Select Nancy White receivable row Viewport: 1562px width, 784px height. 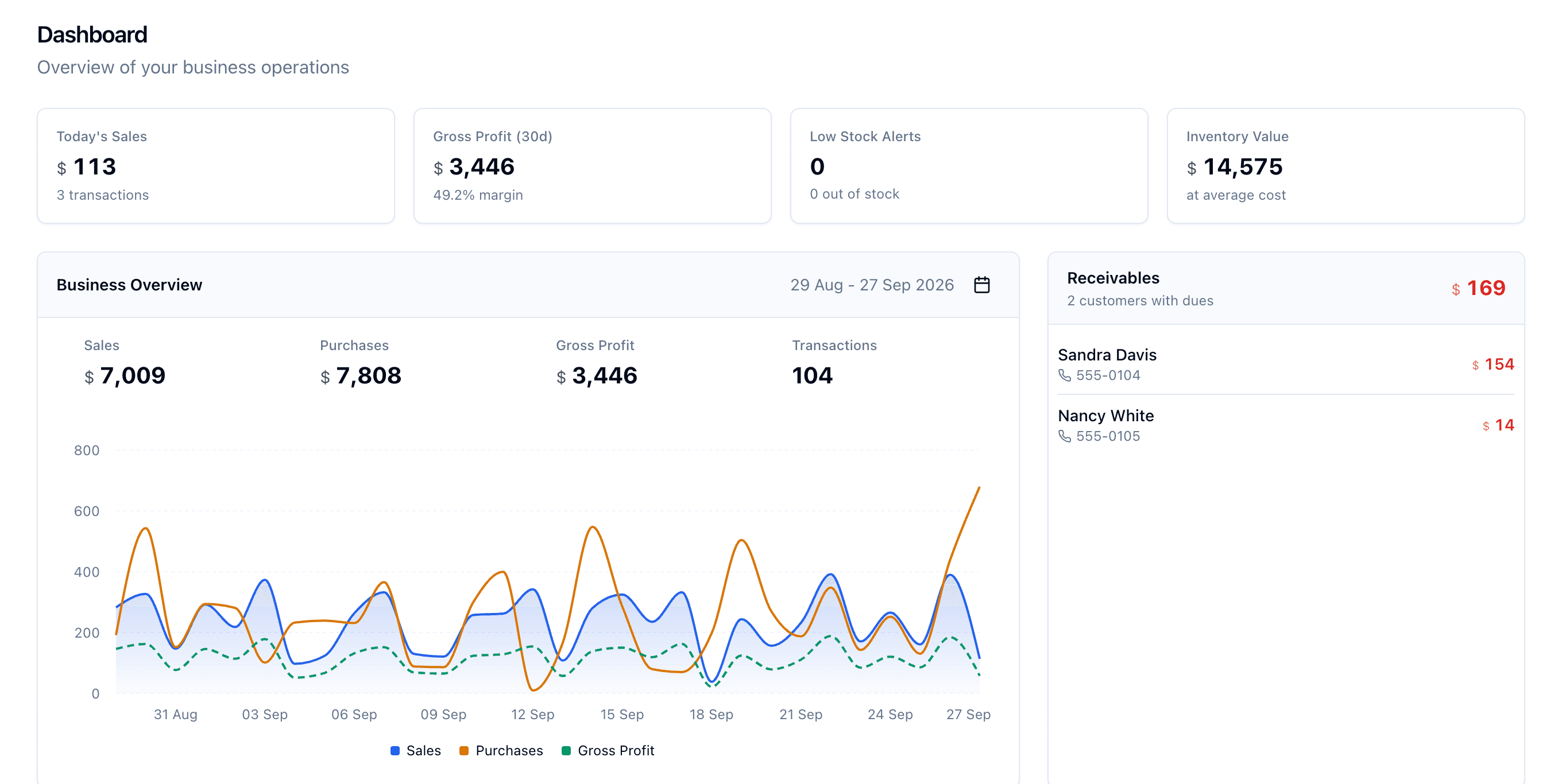(x=1286, y=425)
